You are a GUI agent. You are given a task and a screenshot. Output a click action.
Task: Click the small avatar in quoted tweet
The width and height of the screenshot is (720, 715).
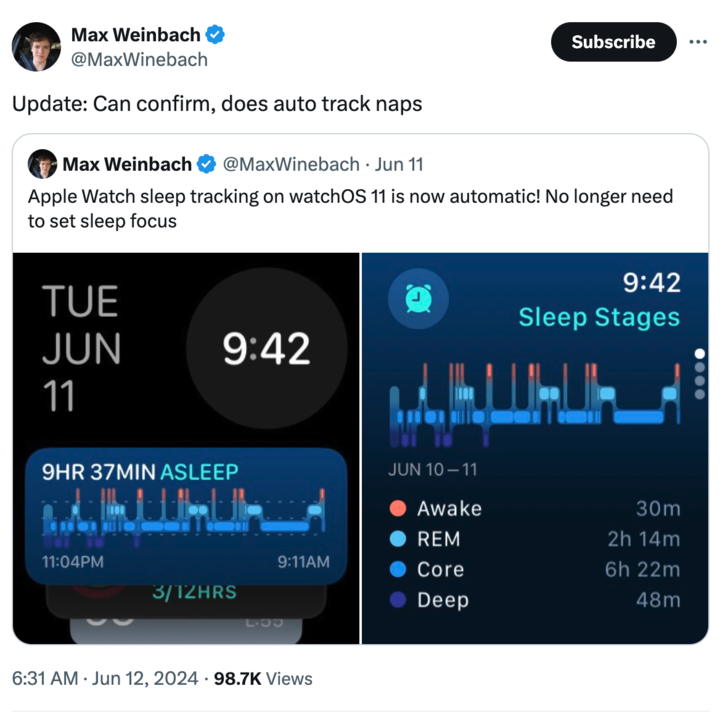pyautogui.click(x=42, y=164)
